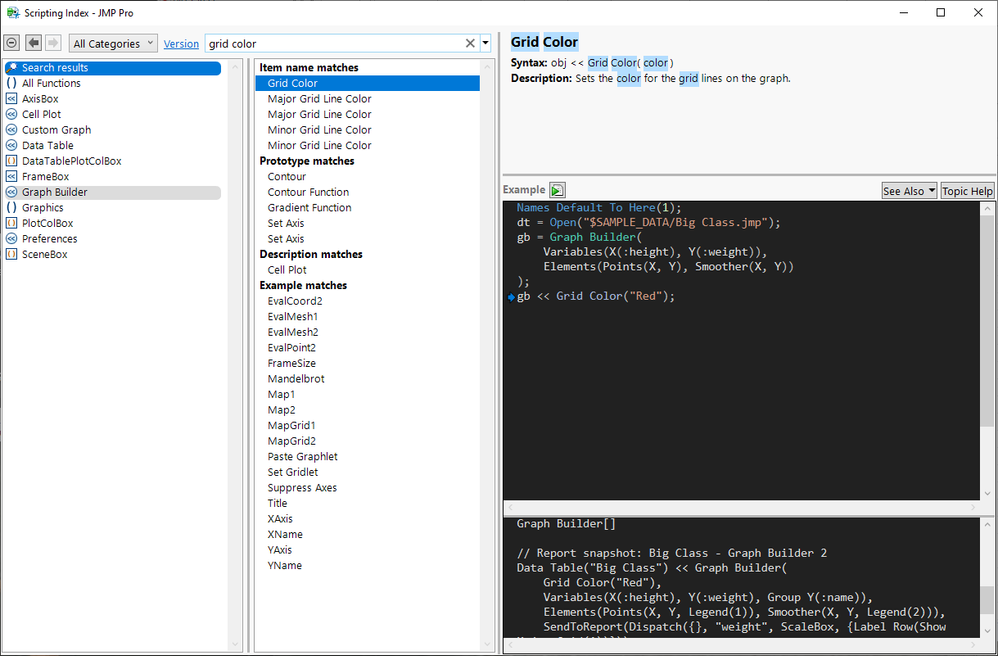Run the example script with the green play icon

pyautogui.click(x=557, y=190)
